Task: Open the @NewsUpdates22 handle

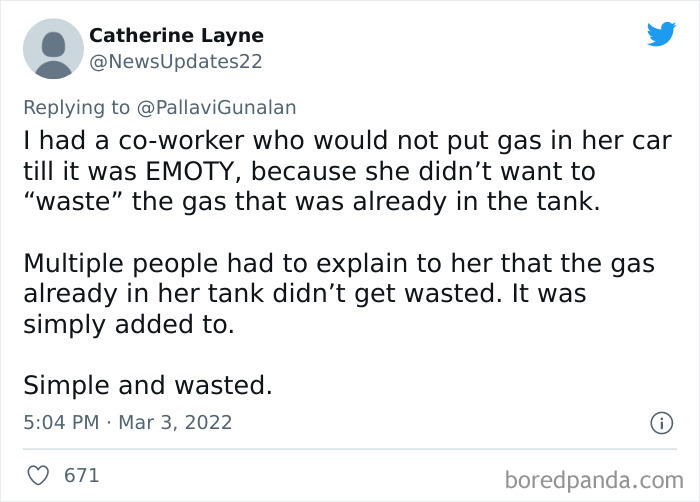Action: tap(175, 61)
